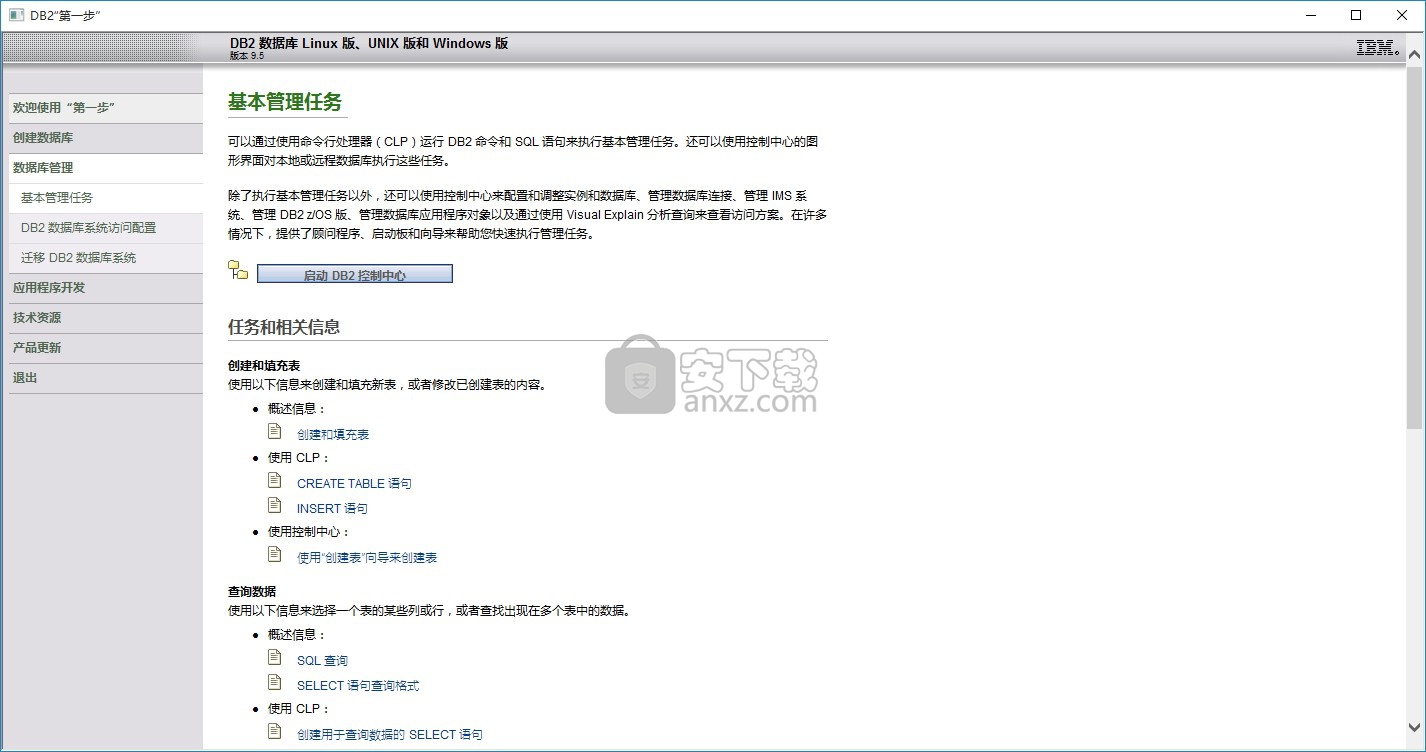The width and height of the screenshot is (1426, 752).
Task: Open the SELECT 语句查询格式 link
Action: tap(358, 685)
